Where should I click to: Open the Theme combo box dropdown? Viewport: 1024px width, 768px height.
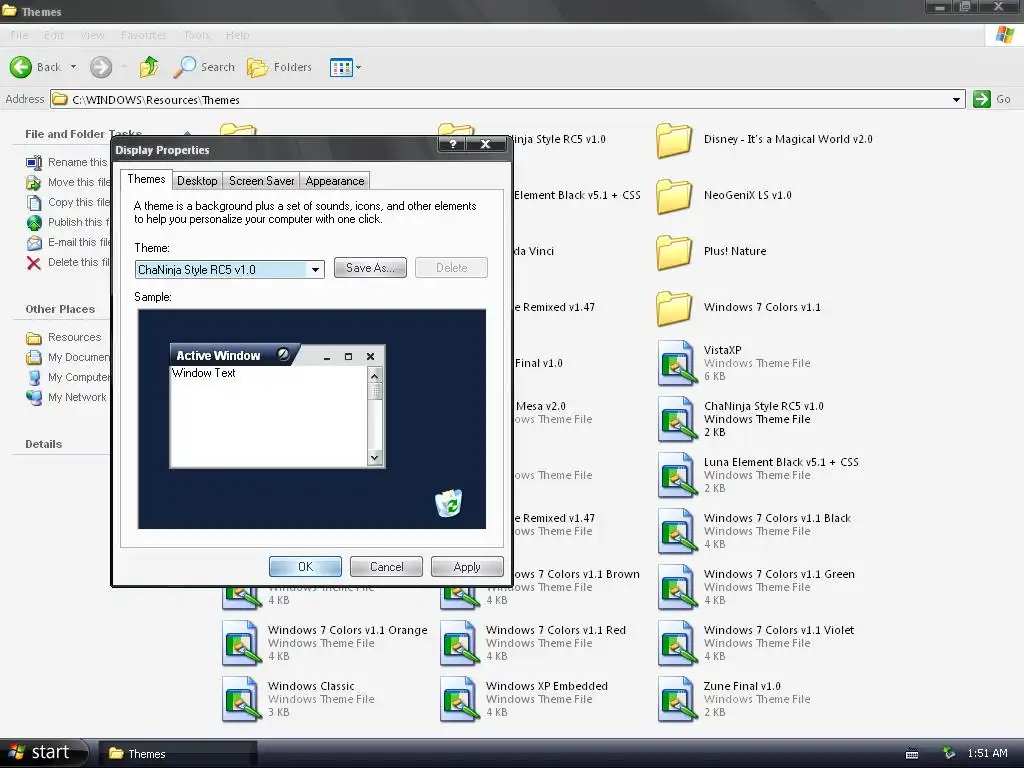(x=315, y=270)
